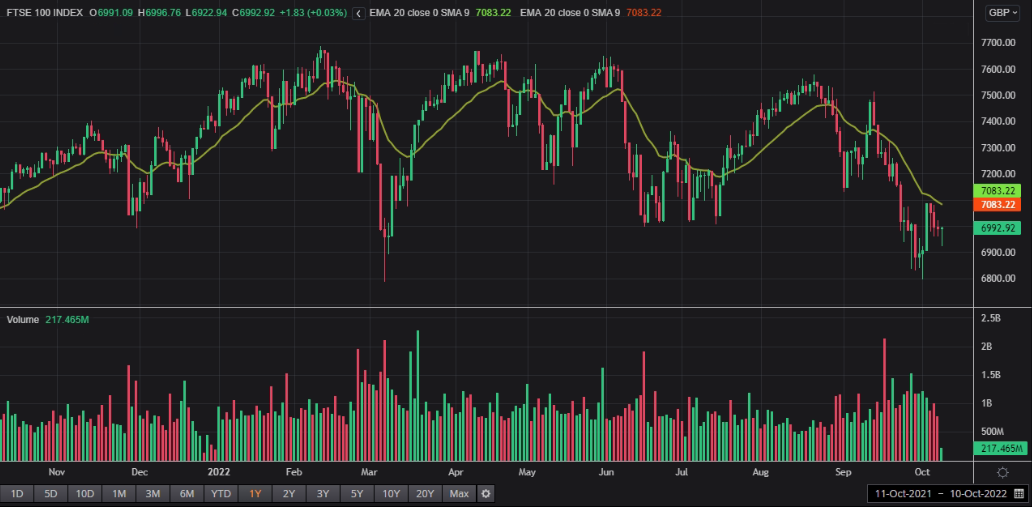Switch to the YTD range
This screenshot has height=507, width=1032.
coord(220,493)
